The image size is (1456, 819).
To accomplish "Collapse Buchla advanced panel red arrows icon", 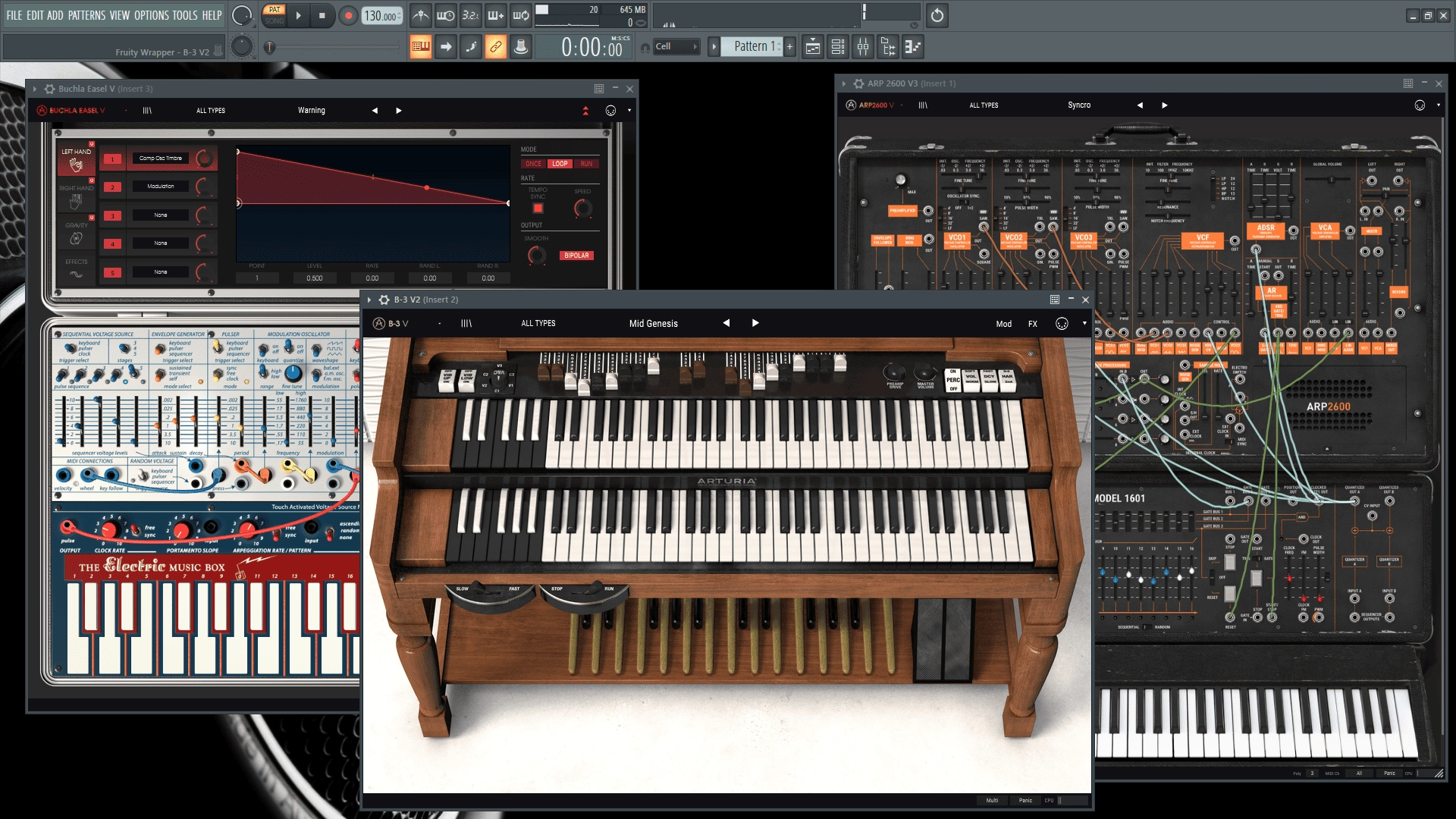I will click(585, 111).
